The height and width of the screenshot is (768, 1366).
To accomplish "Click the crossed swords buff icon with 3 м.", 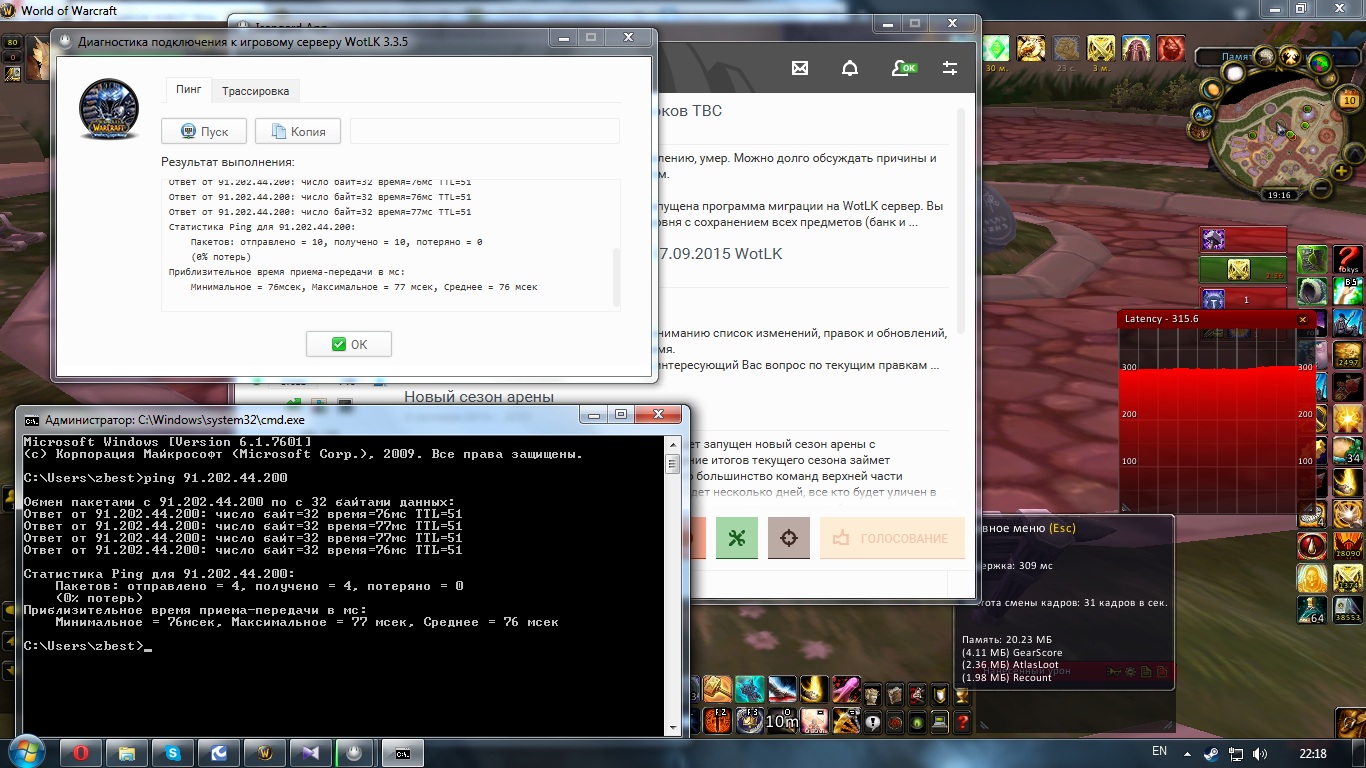I will 1101,48.
